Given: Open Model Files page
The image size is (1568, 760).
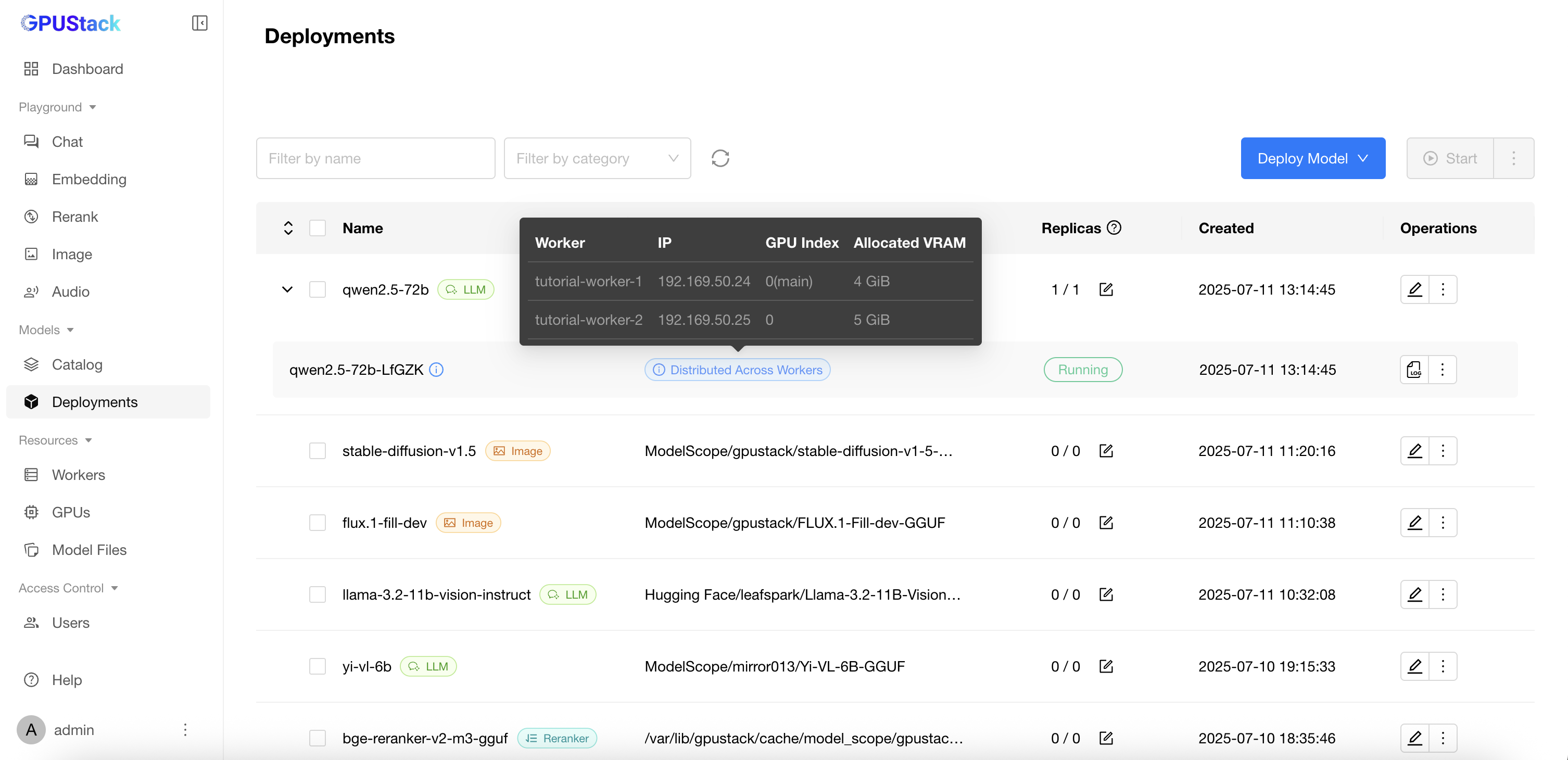Looking at the screenshot, I should pos(108,550).
